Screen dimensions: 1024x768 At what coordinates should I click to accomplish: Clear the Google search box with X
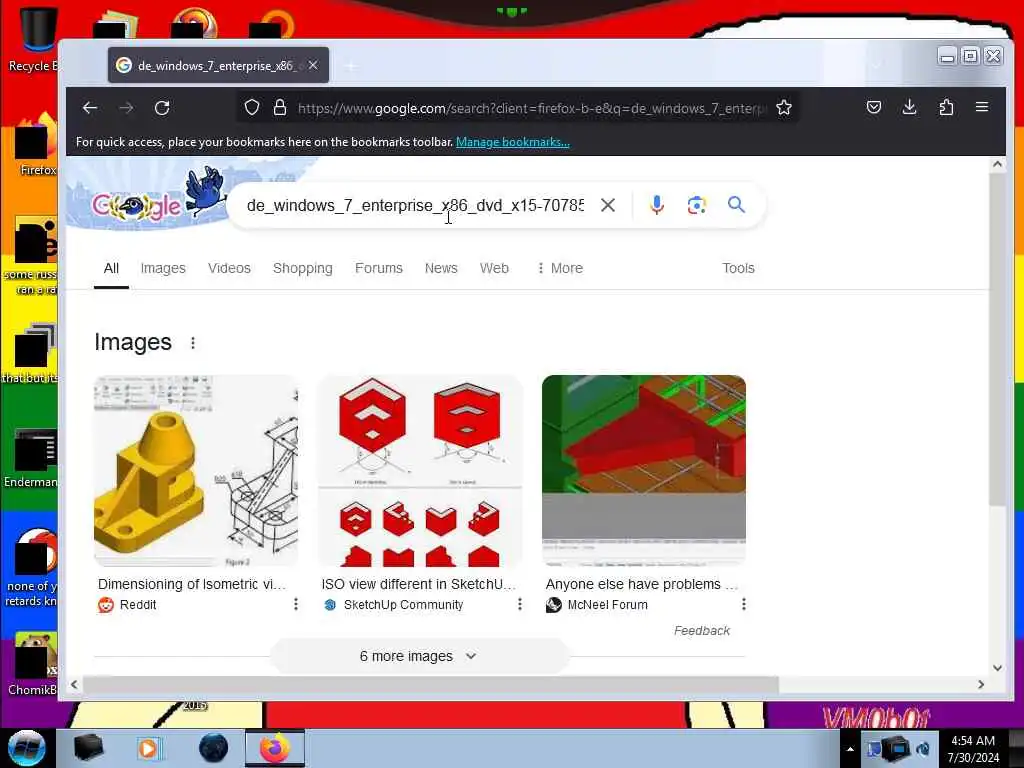(x=607, y=205)
